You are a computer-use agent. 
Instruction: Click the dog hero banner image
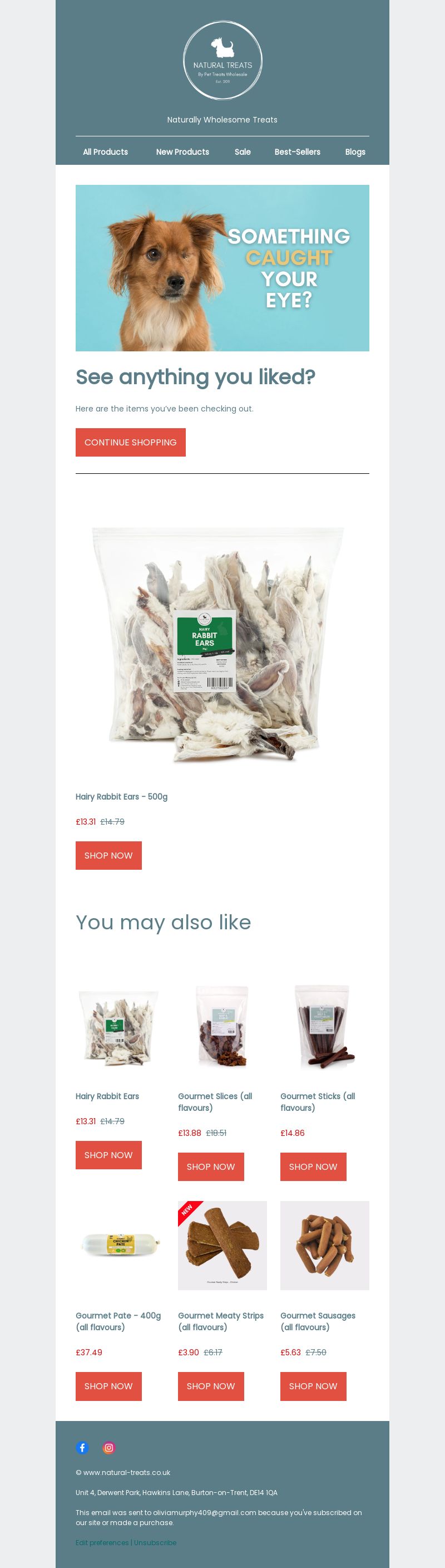click(x=222, y=268)
